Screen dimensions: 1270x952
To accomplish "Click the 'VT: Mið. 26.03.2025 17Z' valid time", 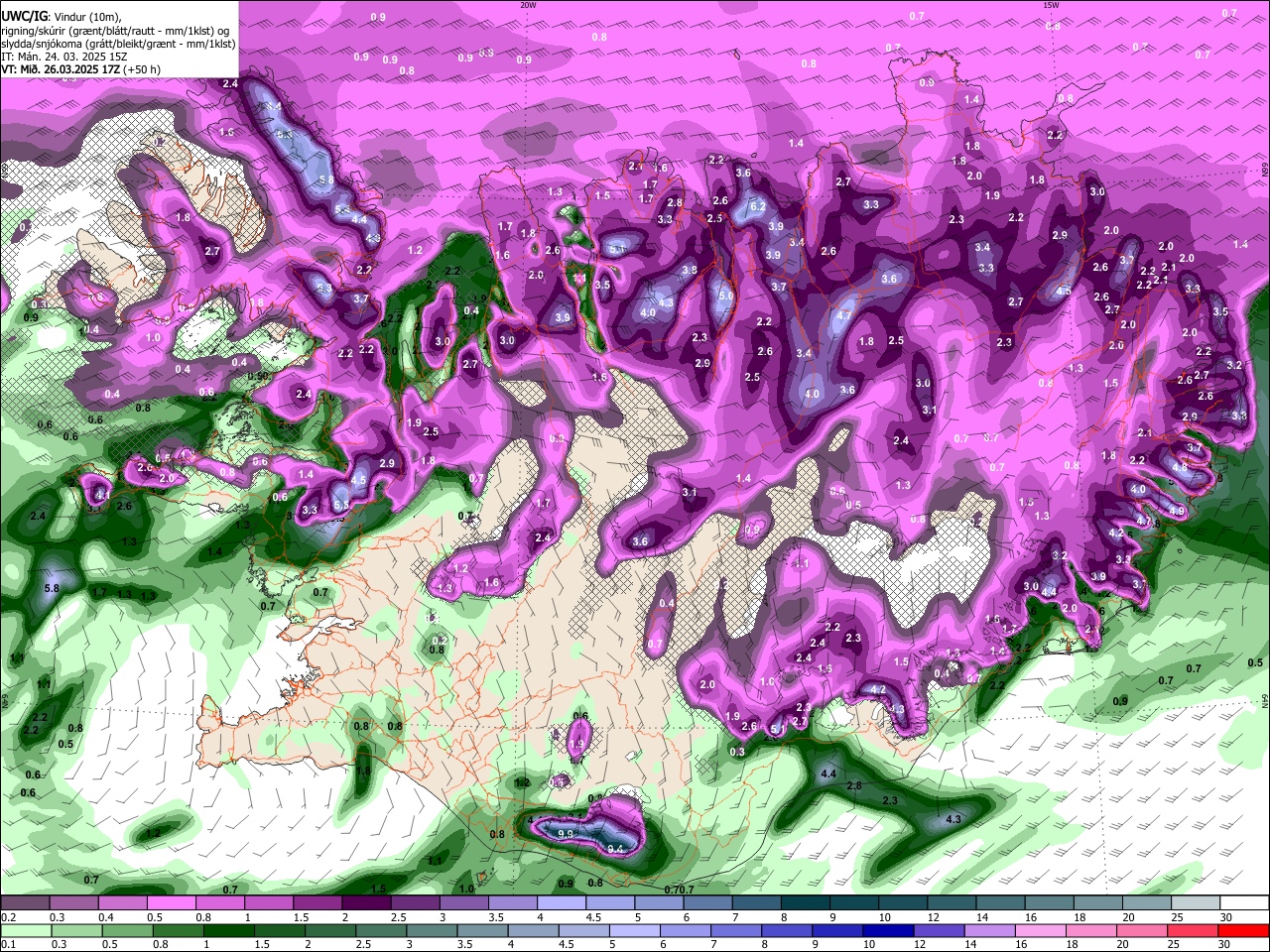I will (61, 69).
